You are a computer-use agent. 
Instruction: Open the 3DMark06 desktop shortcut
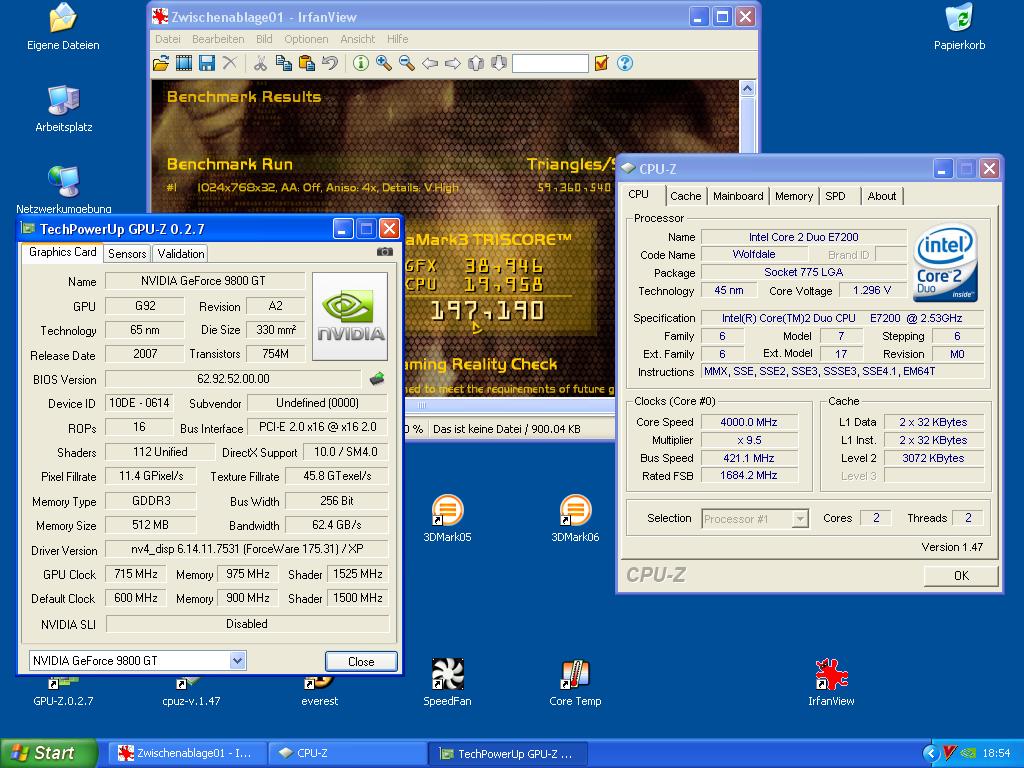(x=575, y=519)
